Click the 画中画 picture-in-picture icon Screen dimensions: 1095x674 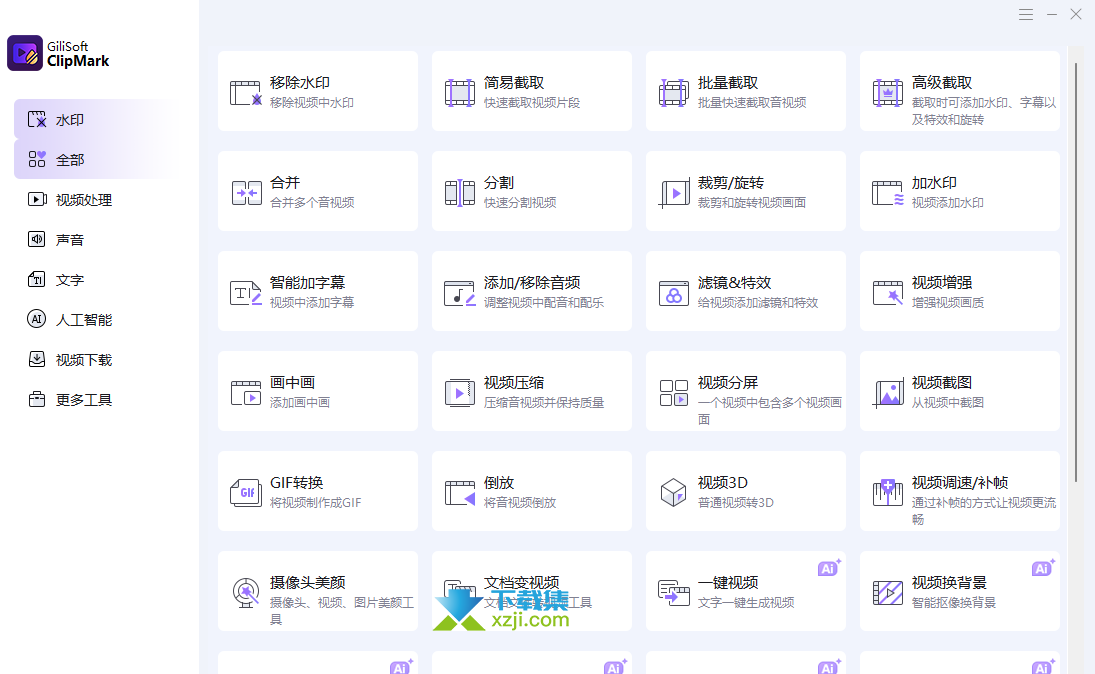tap(246, 393)
